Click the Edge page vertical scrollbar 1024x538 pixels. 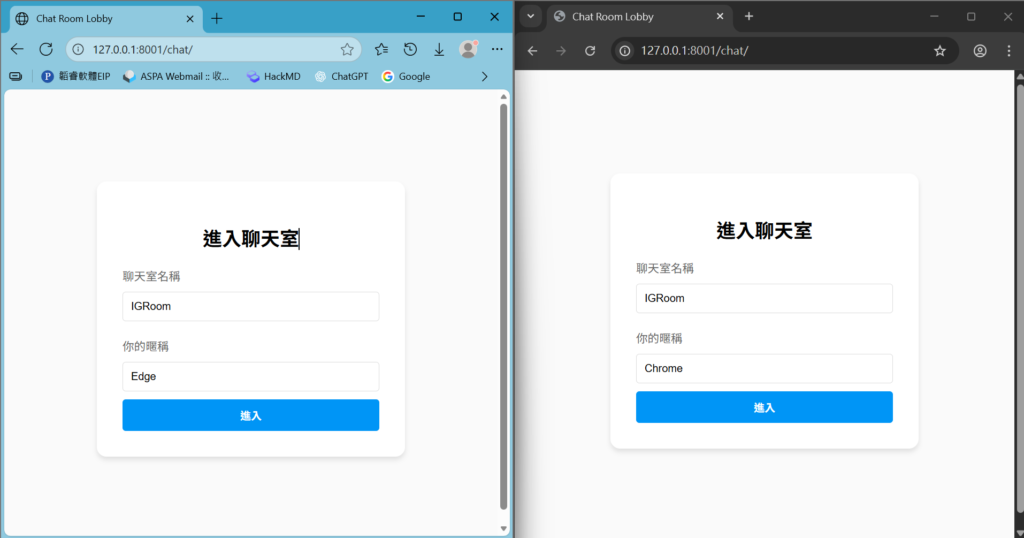click(504, 300)
